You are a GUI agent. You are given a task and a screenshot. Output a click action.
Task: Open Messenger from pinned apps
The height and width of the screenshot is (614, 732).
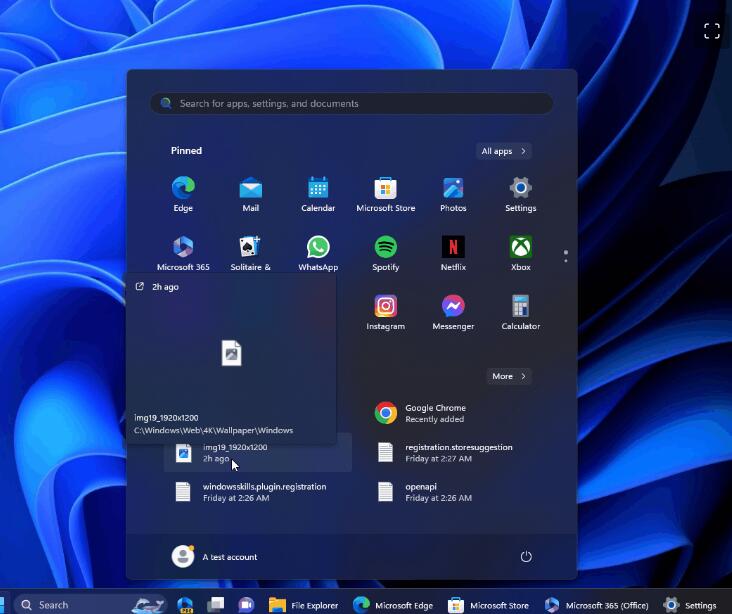pyautogui.click(x=453, y=312)
